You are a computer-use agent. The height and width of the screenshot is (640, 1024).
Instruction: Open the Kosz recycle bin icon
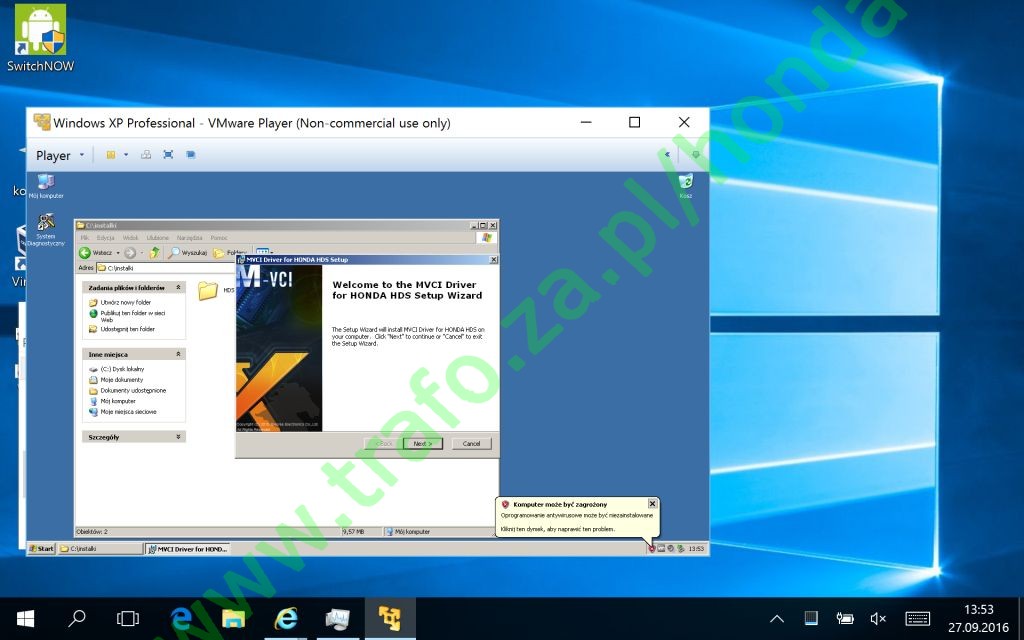(686, 186)
